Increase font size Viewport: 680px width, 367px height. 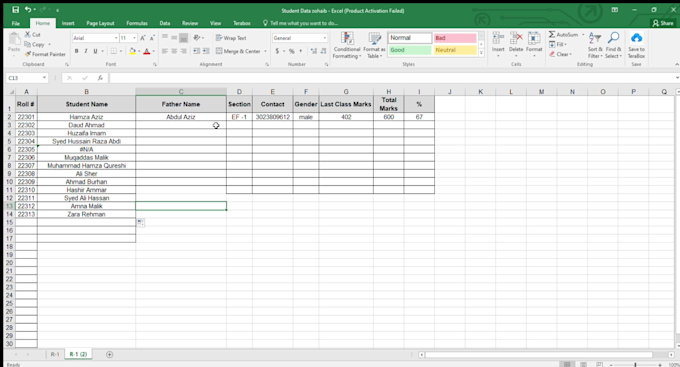143,38
